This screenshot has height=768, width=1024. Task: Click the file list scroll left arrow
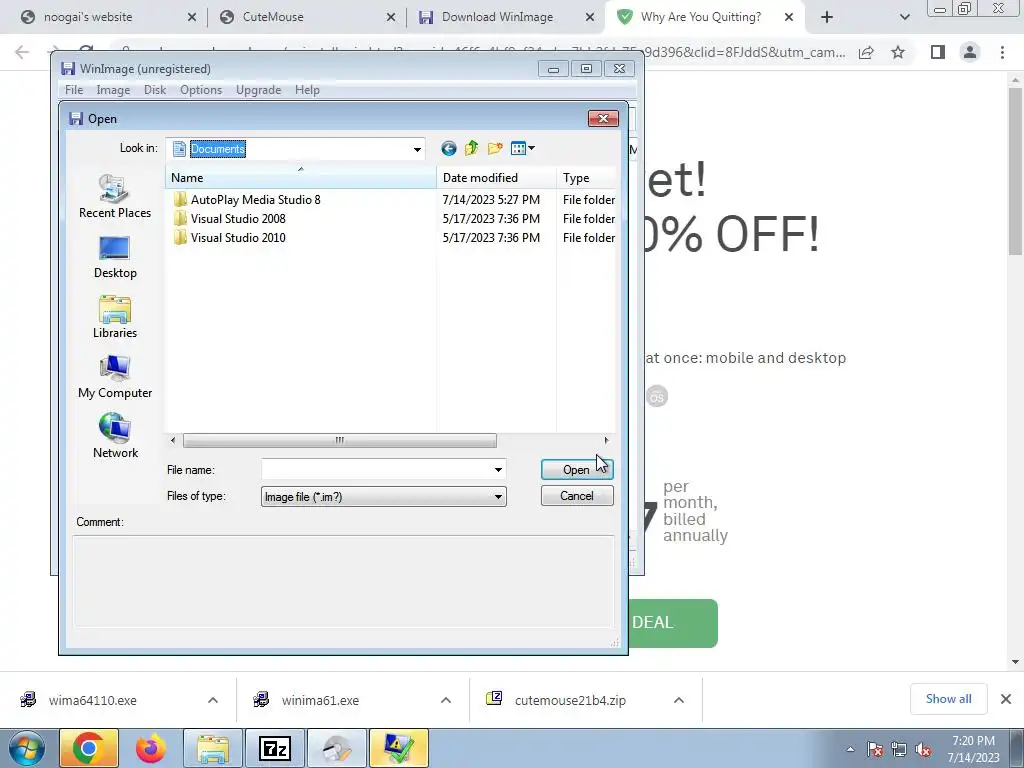point(173,441)
